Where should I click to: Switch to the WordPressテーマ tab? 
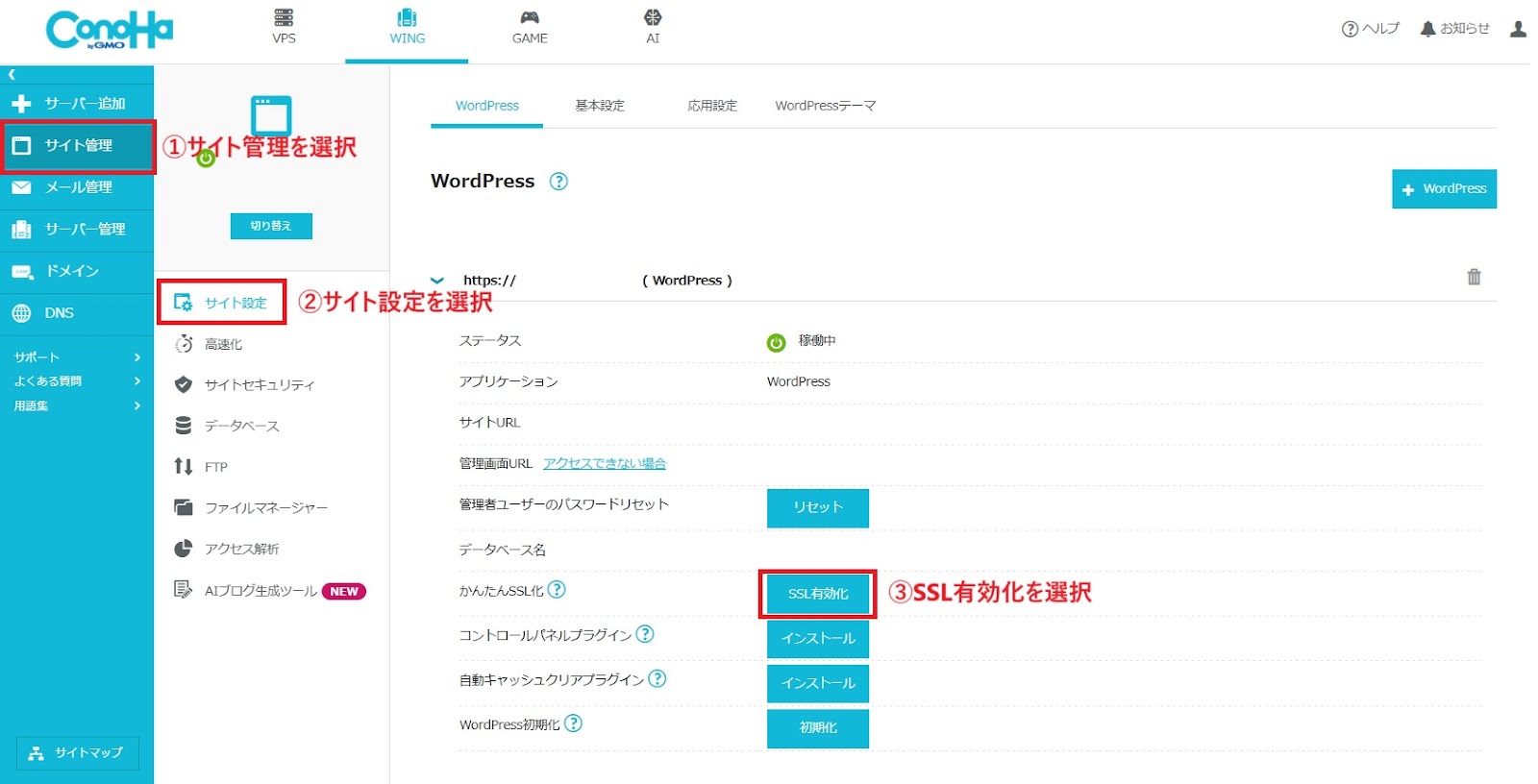click(826, 106)
